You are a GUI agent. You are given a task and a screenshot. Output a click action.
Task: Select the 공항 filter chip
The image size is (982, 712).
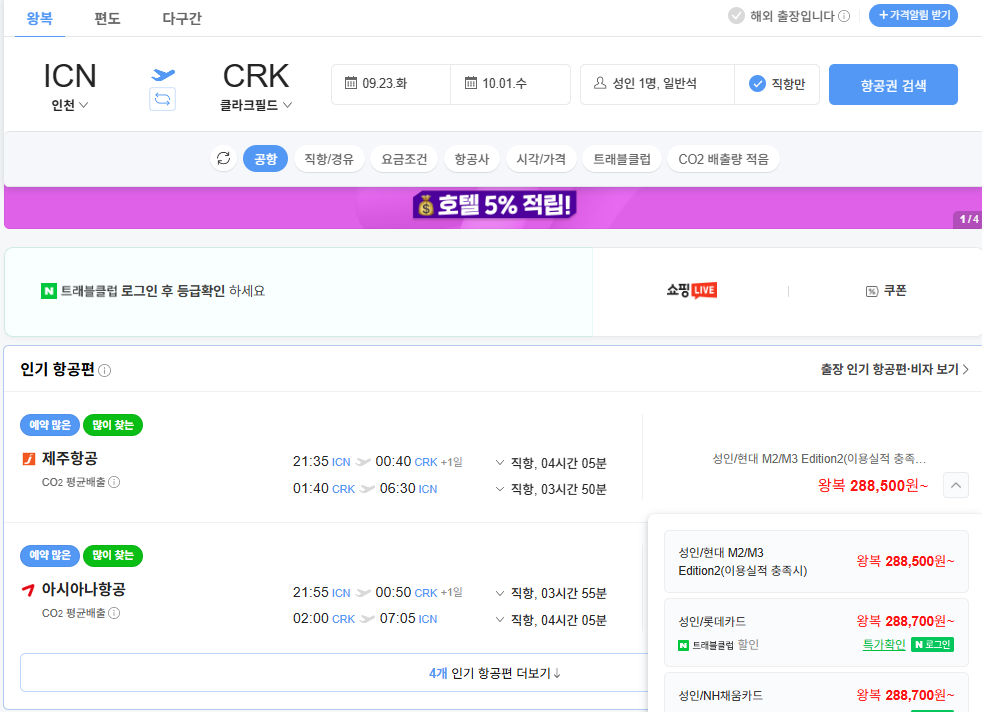point(265,159)
